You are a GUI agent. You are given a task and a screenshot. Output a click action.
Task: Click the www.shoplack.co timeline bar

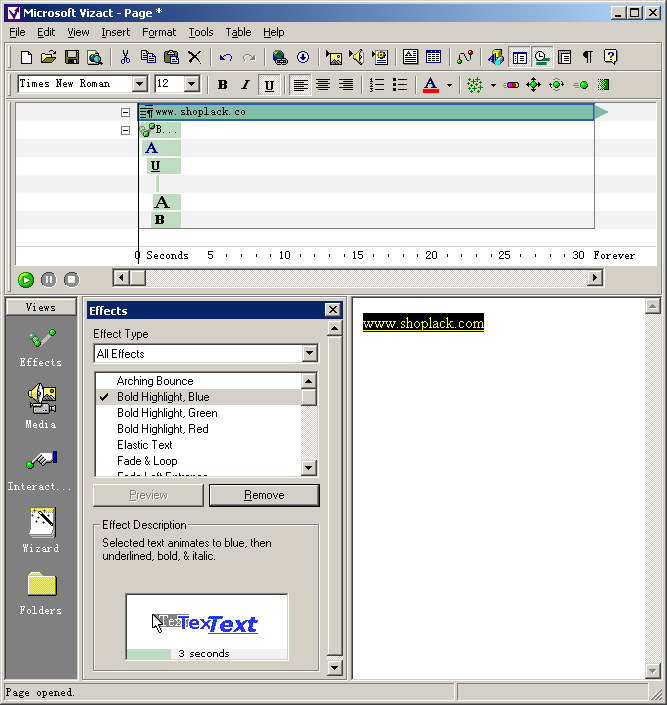pos(366,112)
